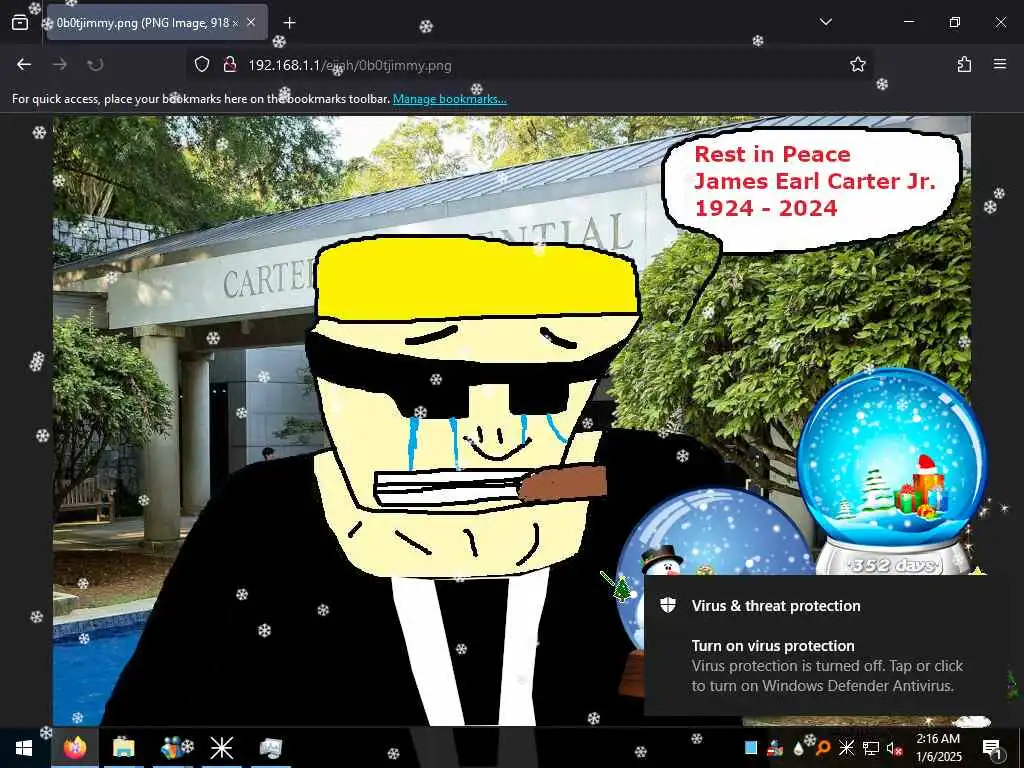Open network status in system tray
Image resolution: width=1024 pixels, height=768 pixels.
871,748
